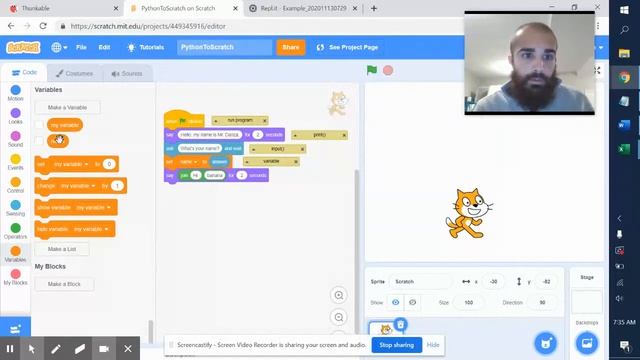This screenshot has height=360, width=640.
Task: Hide the sprite using crossed-eye icon
Action: pos(412,302)
